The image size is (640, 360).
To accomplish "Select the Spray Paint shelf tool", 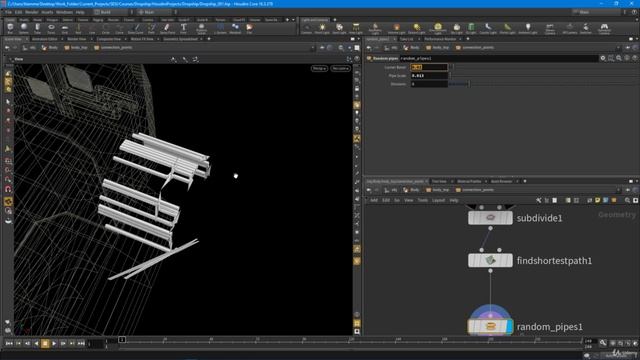I will pos(167,29).
